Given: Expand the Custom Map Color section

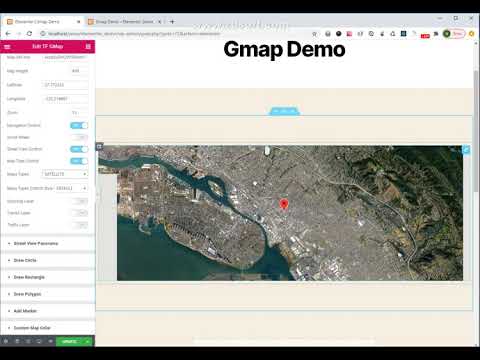Looking at the screenshot, I should [48, 328].
